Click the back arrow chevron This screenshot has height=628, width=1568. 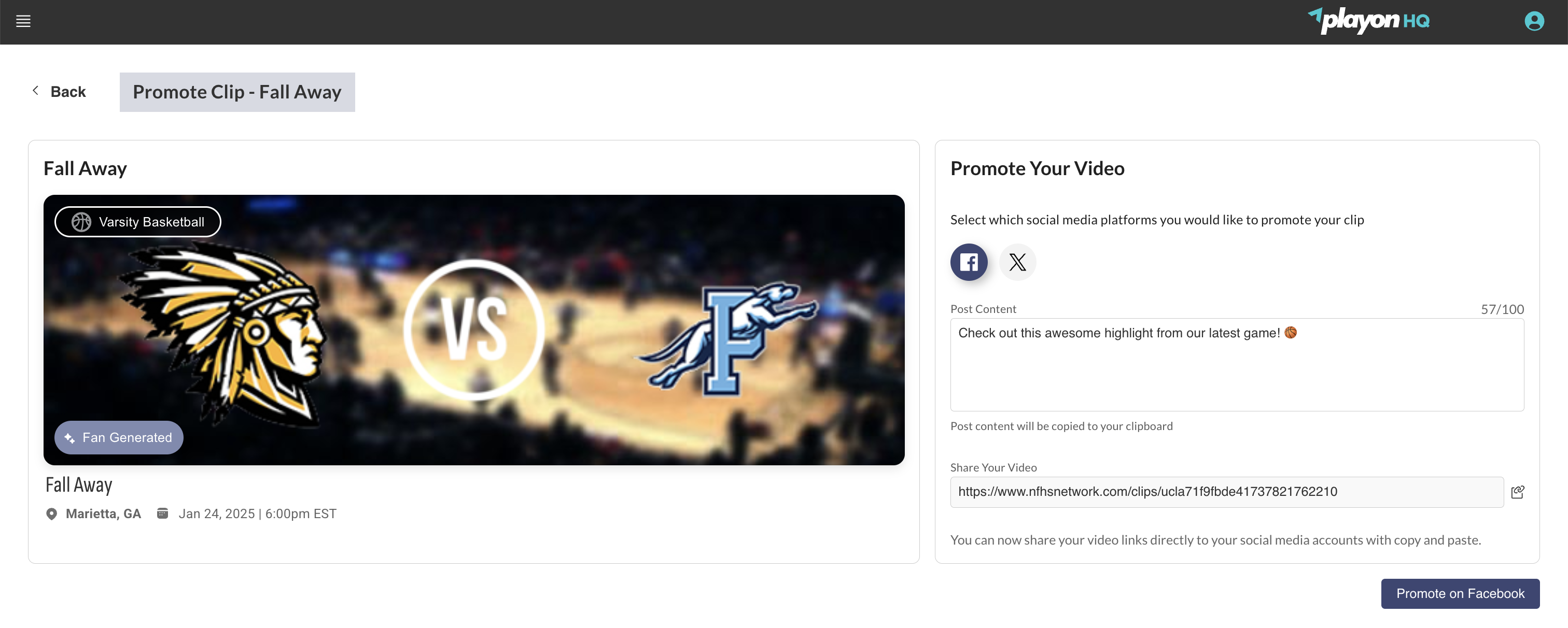pos(35,91)
